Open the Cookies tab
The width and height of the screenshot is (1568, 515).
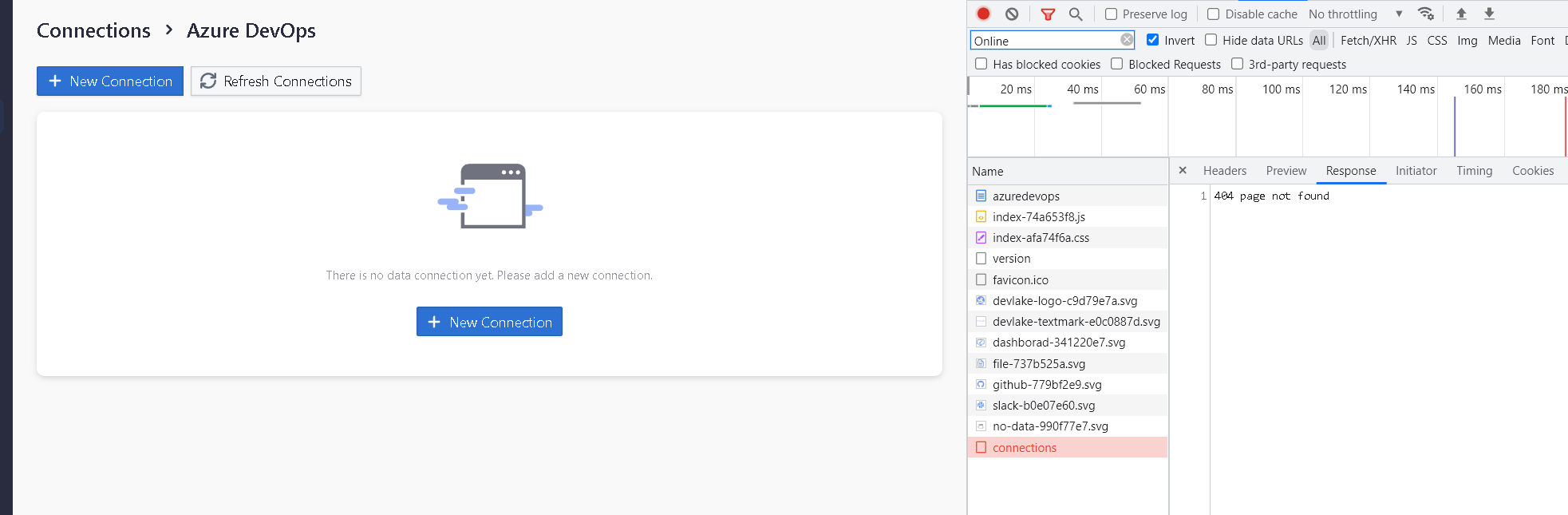click(1532, 171)
